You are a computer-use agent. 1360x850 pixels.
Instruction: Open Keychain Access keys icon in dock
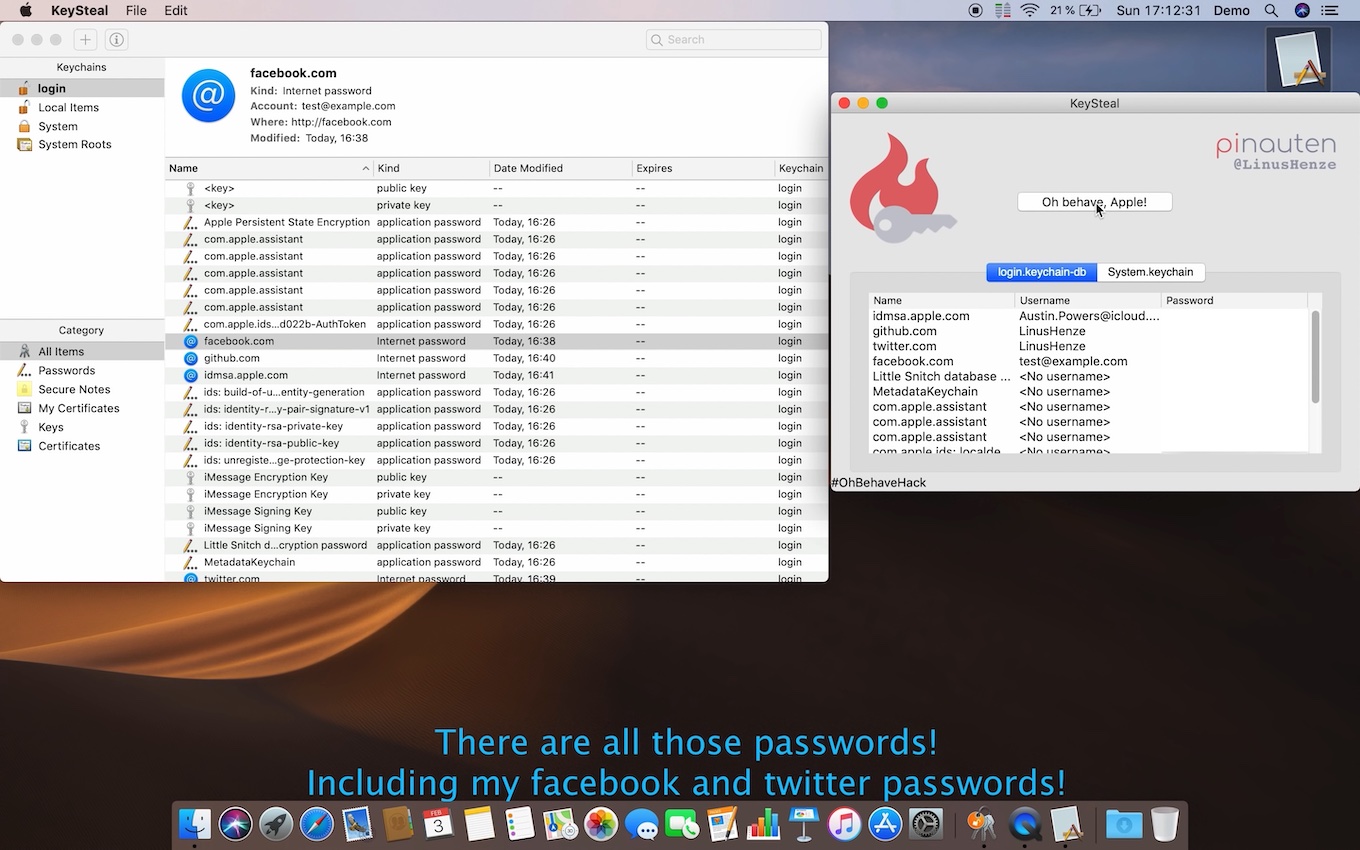[983, 824]
